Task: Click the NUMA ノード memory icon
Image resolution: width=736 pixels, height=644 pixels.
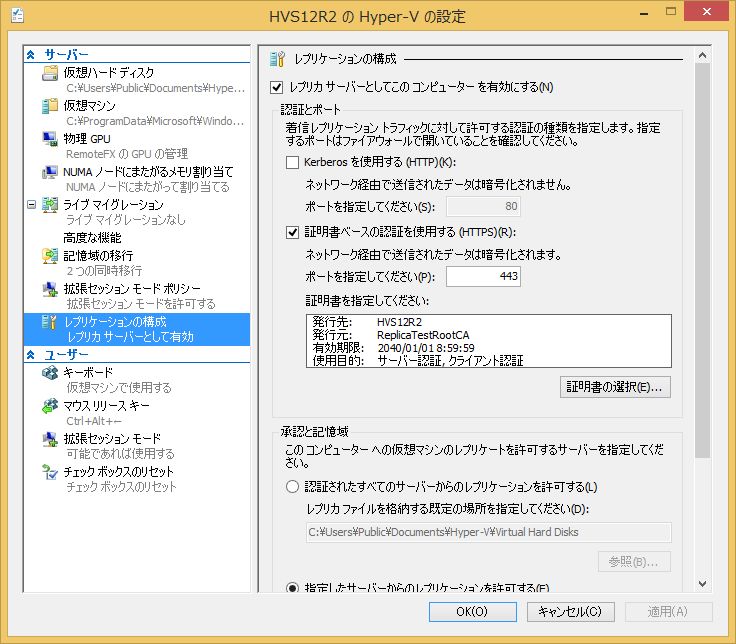Action: coord(50,172)
